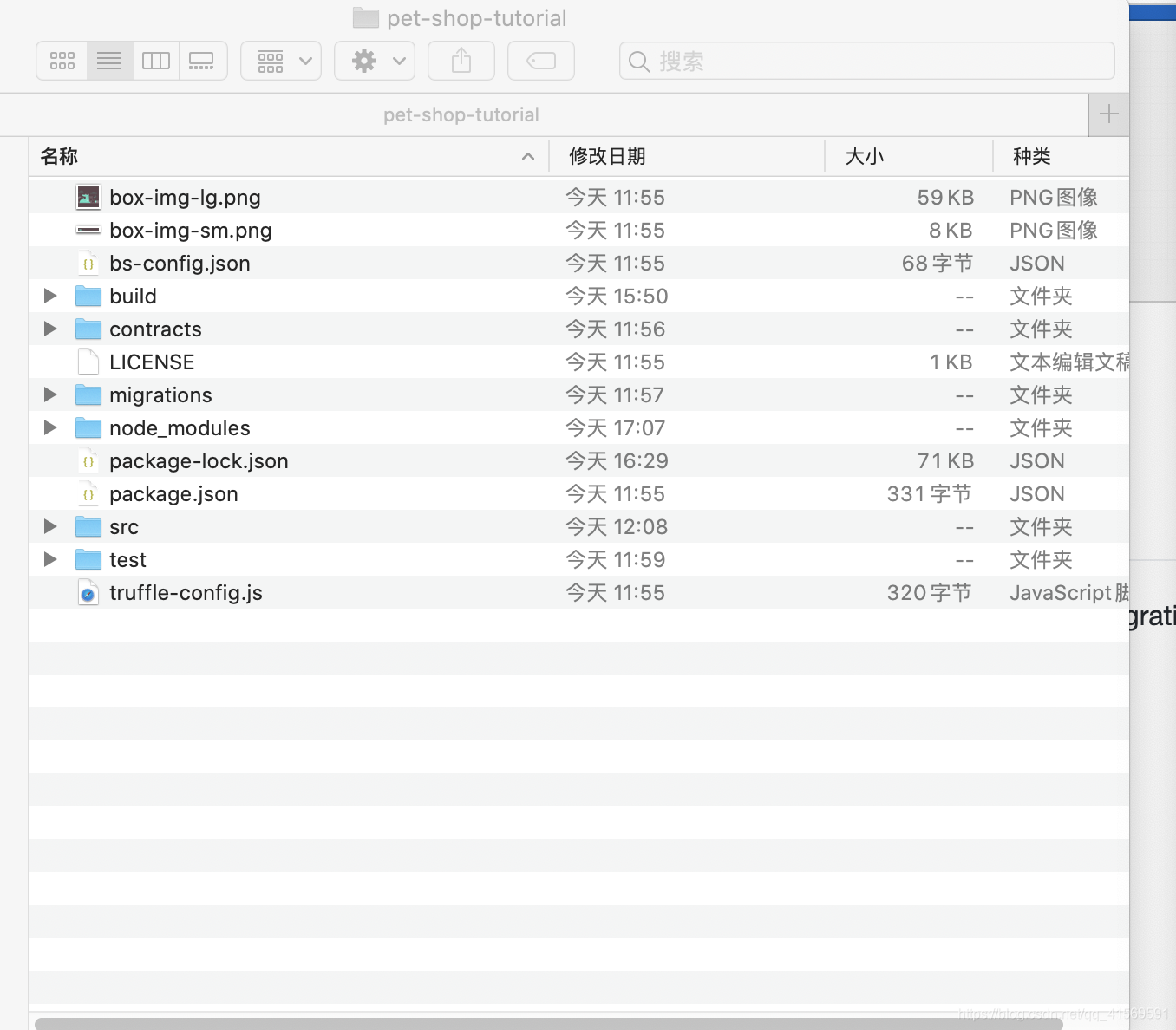Expand the node_modules folder
Image resolution: width=1176 pixels, height=1030 pixels.
(x=50, y=427)
